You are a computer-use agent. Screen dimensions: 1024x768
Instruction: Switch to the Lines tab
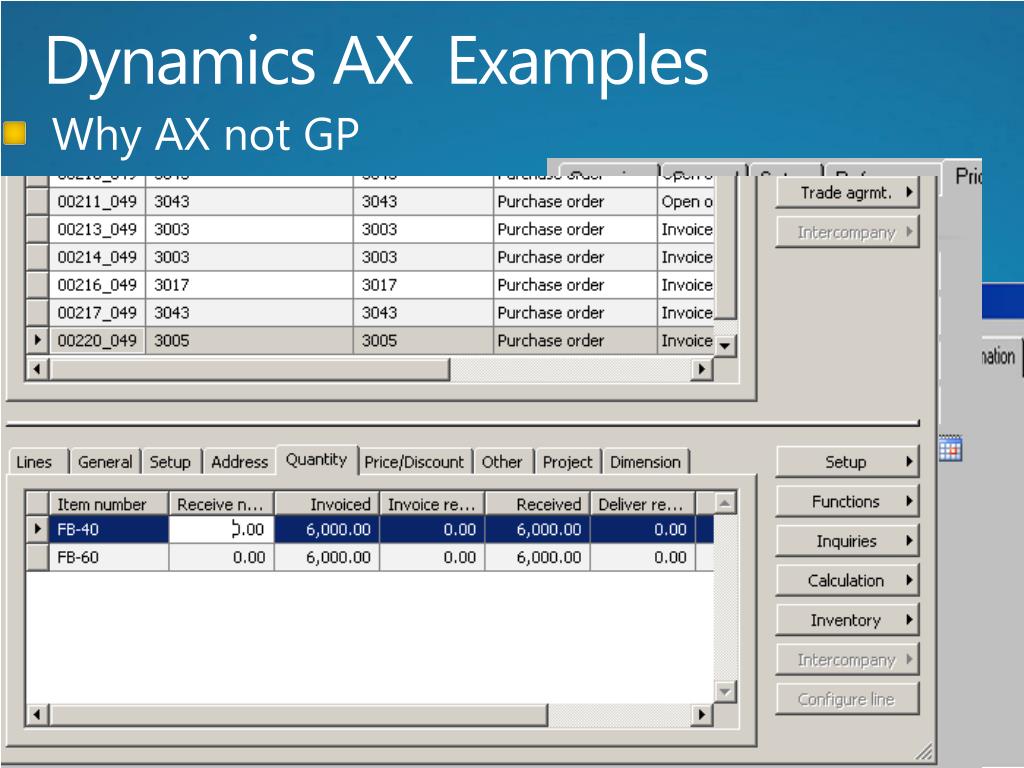[x=37, y=462]
